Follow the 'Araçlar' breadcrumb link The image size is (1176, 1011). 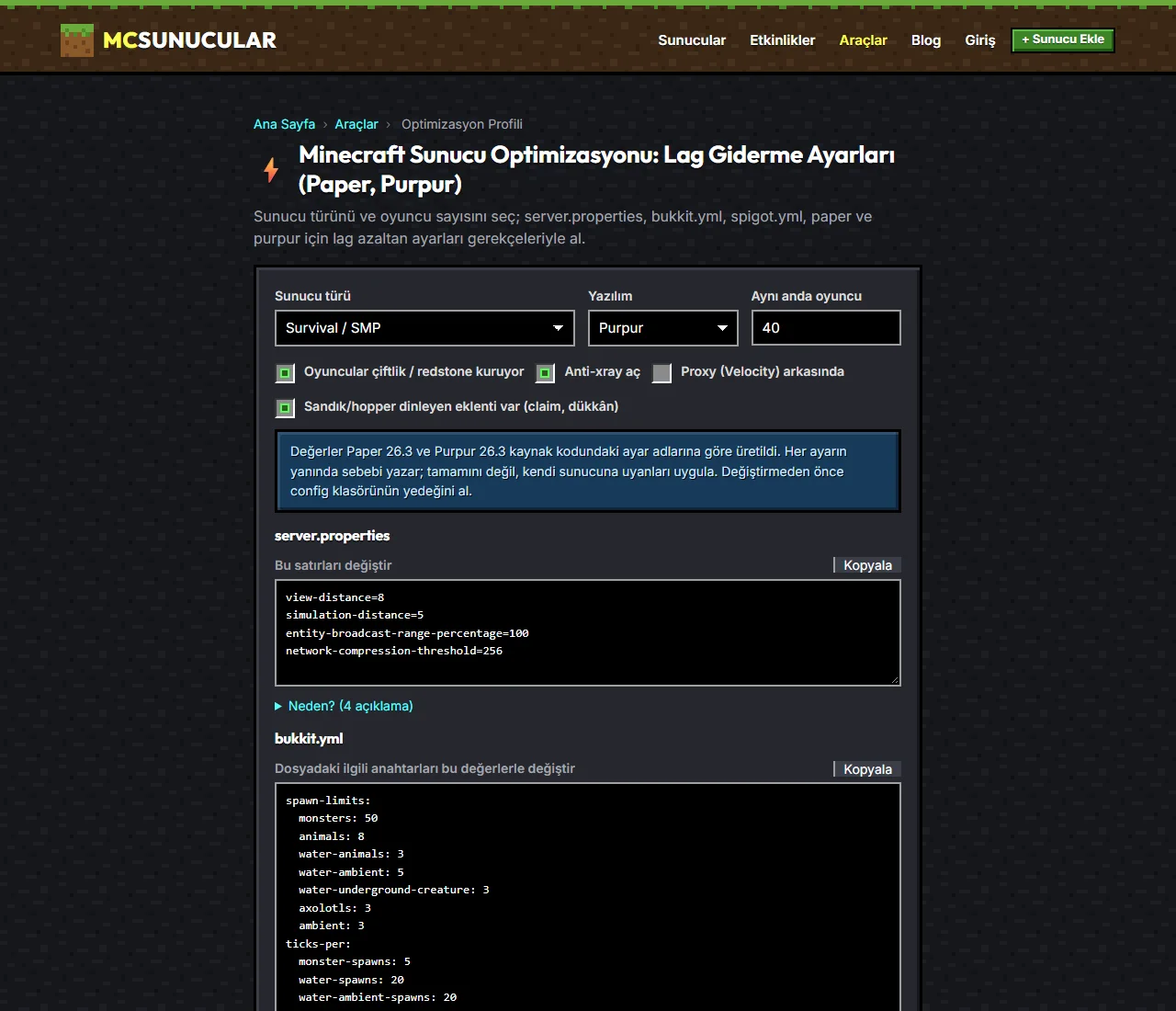[x=356, y=124]
